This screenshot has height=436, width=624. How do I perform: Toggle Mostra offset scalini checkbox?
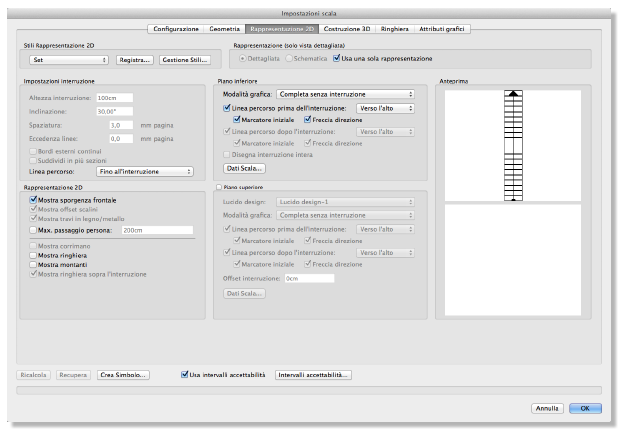tap(33, 209)
